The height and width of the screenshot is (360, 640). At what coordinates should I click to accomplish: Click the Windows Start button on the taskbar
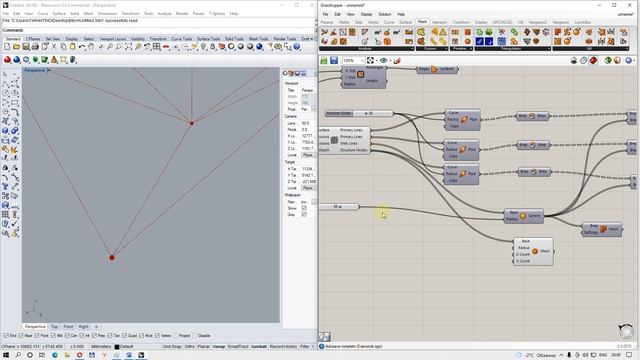pos(6,355)
